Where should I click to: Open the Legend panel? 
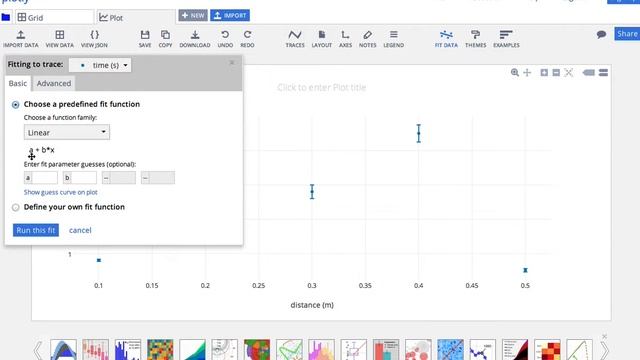point(393,39)
